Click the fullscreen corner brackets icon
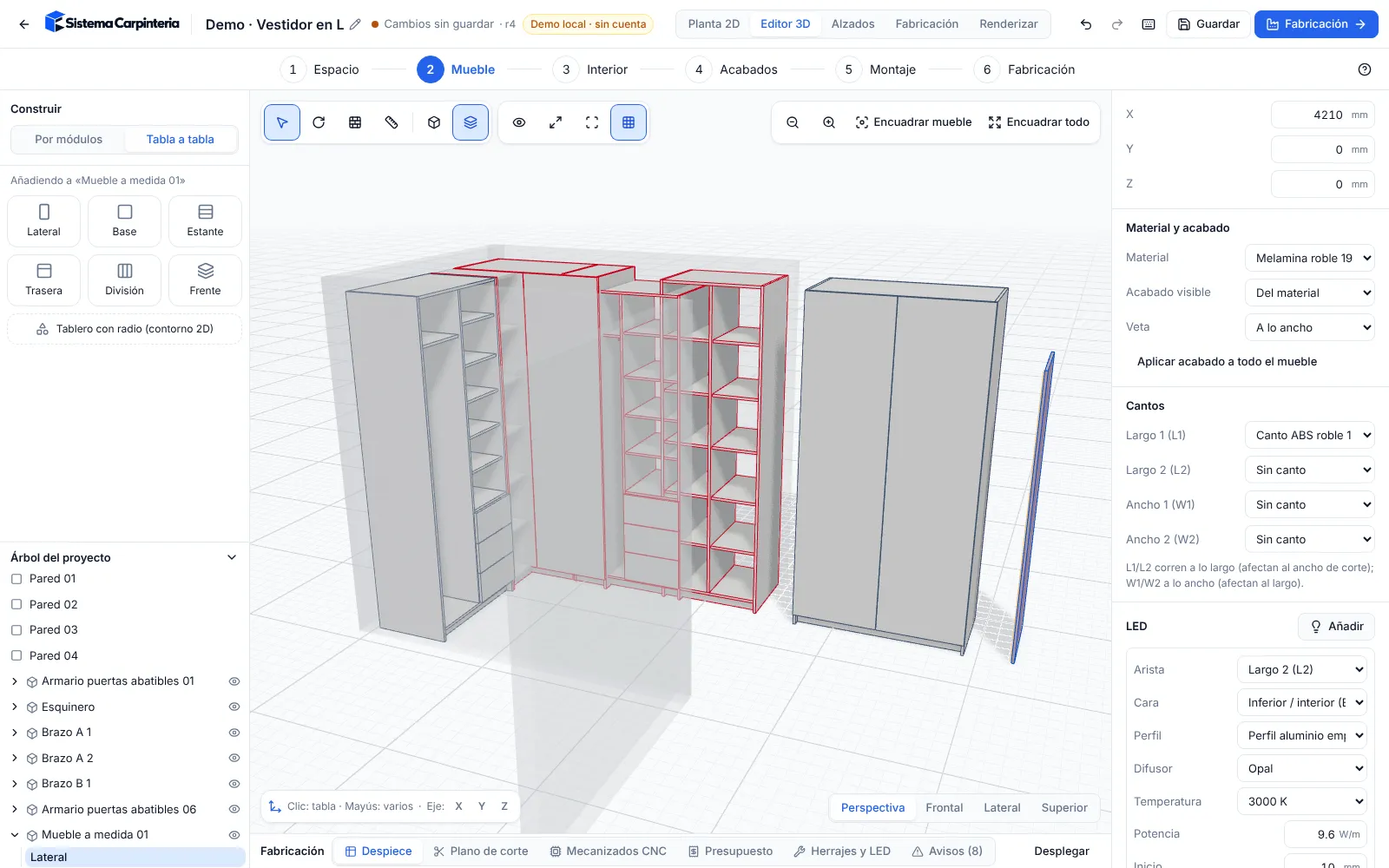The height and width of the screenshot is (868, 1389). (x=592, y=122)
